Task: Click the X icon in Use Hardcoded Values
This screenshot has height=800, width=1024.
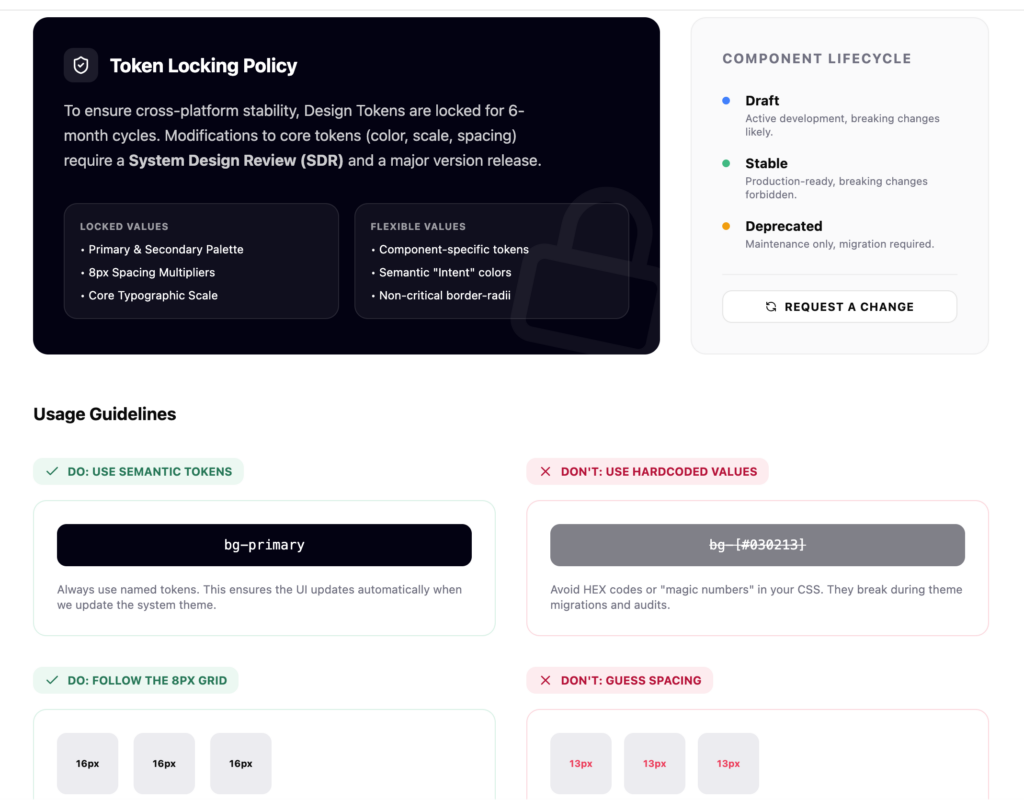Action: click(x=545, y=471)
